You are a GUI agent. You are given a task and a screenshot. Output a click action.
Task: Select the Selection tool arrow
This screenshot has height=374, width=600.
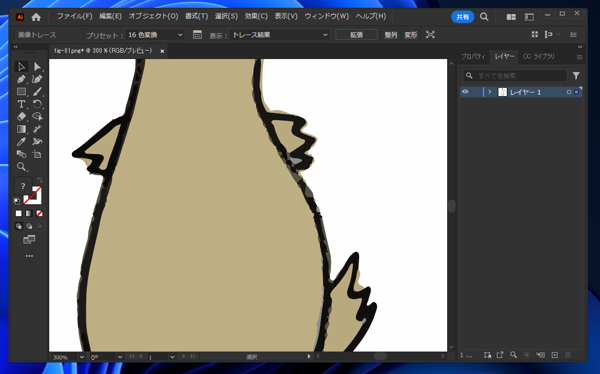(21, 67)
